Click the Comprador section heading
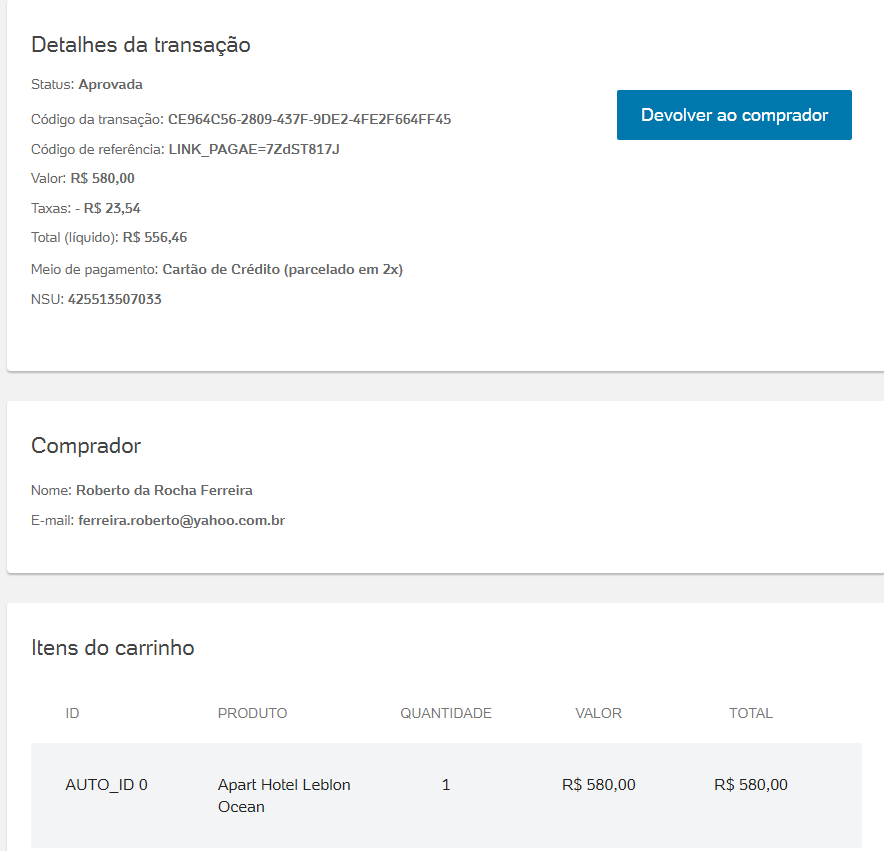 (86, 446)
